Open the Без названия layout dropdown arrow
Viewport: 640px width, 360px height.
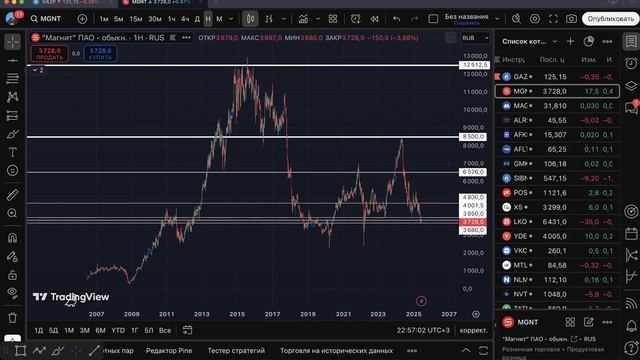(x=497, y=19)
